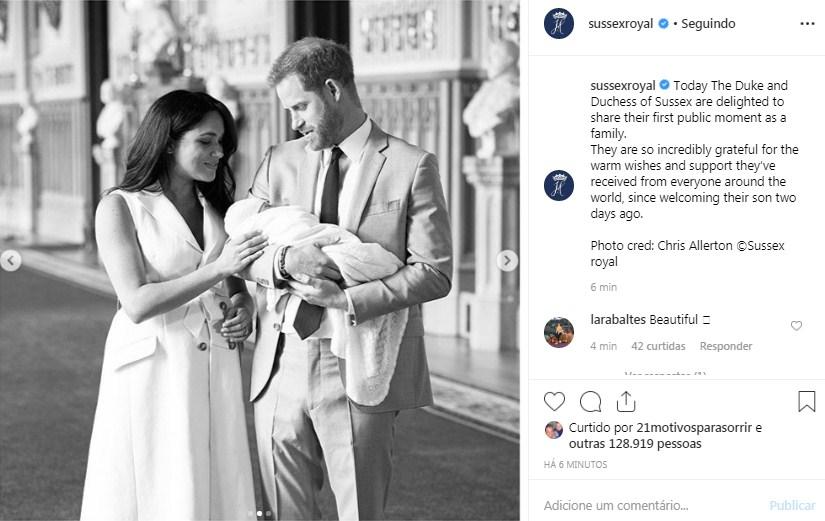825x521 pixels.
Task: Click the sussexroyal username in the header
Action: (x=621, y=23)
